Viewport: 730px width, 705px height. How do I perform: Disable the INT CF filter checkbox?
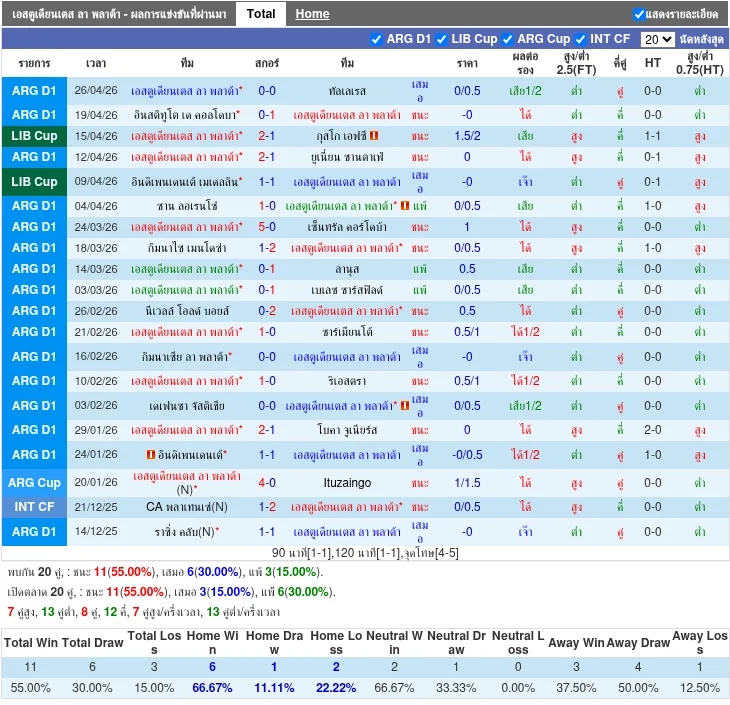tap(580, 39)
